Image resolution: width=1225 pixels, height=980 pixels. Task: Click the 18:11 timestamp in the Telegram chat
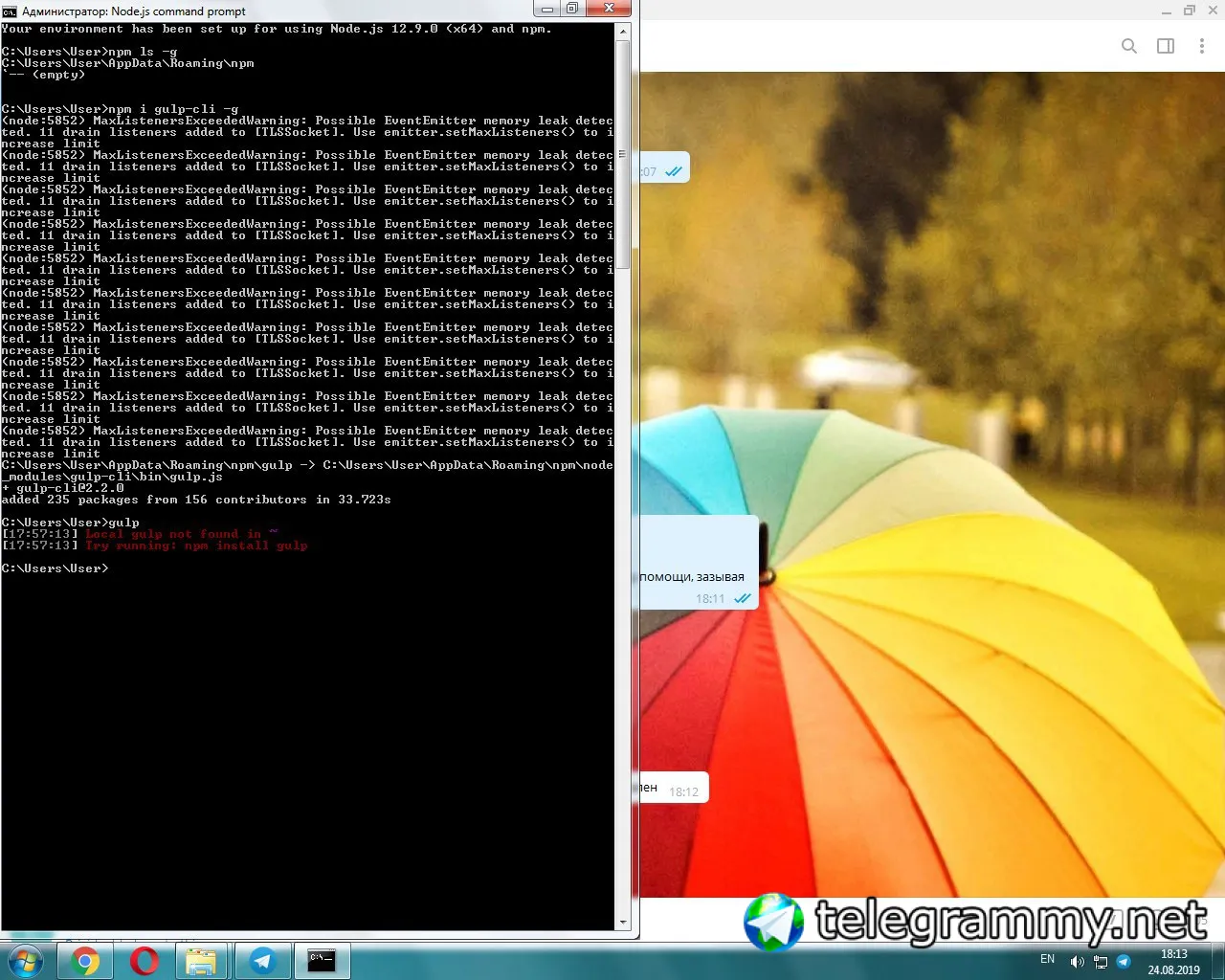[710, 599]
